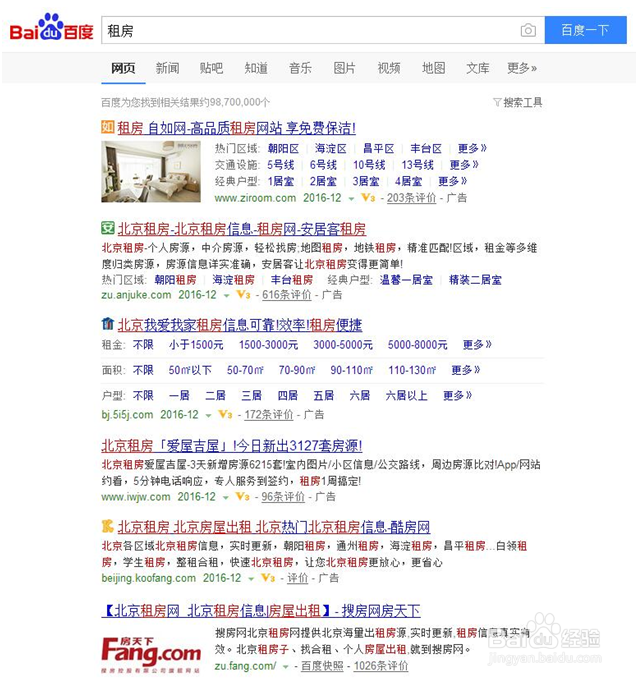
Task: Click V3 badge beside www.iwjw.com
Action: tap(242, 496)
